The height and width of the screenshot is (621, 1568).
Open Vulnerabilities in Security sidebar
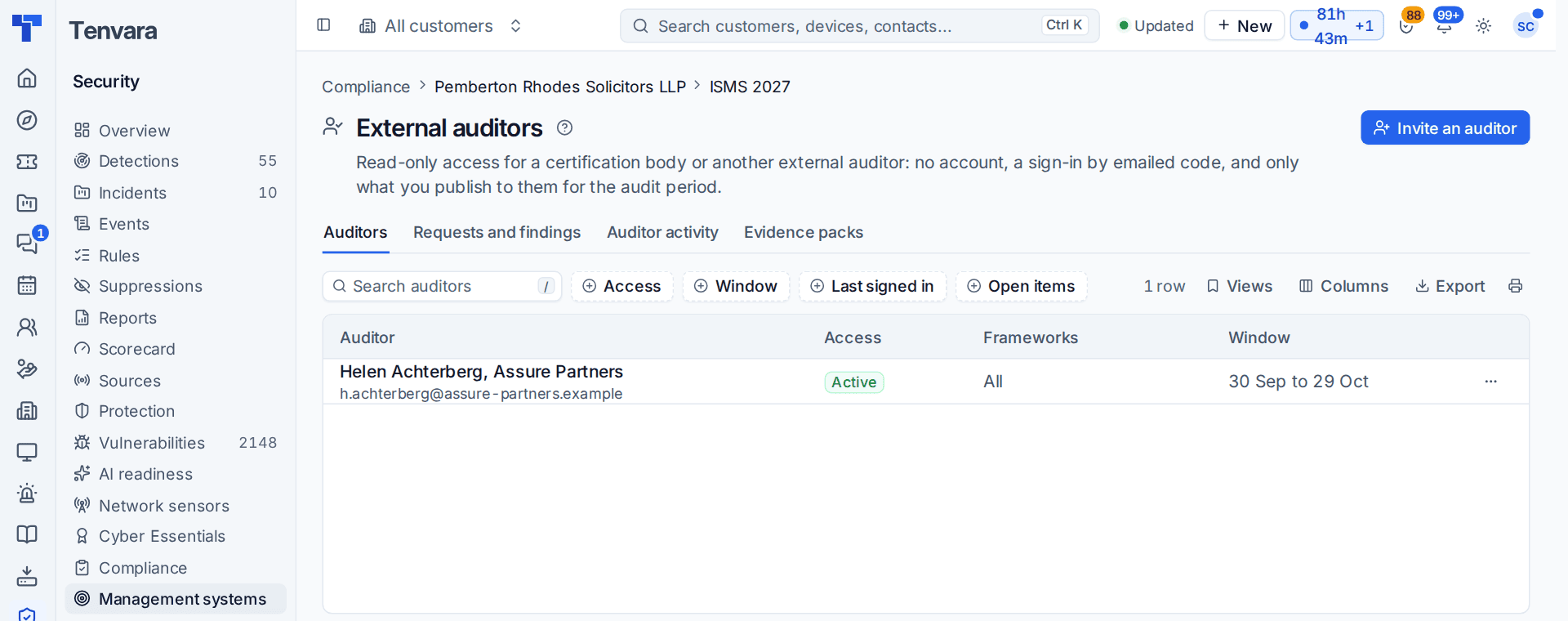click(x=176, y=443)
